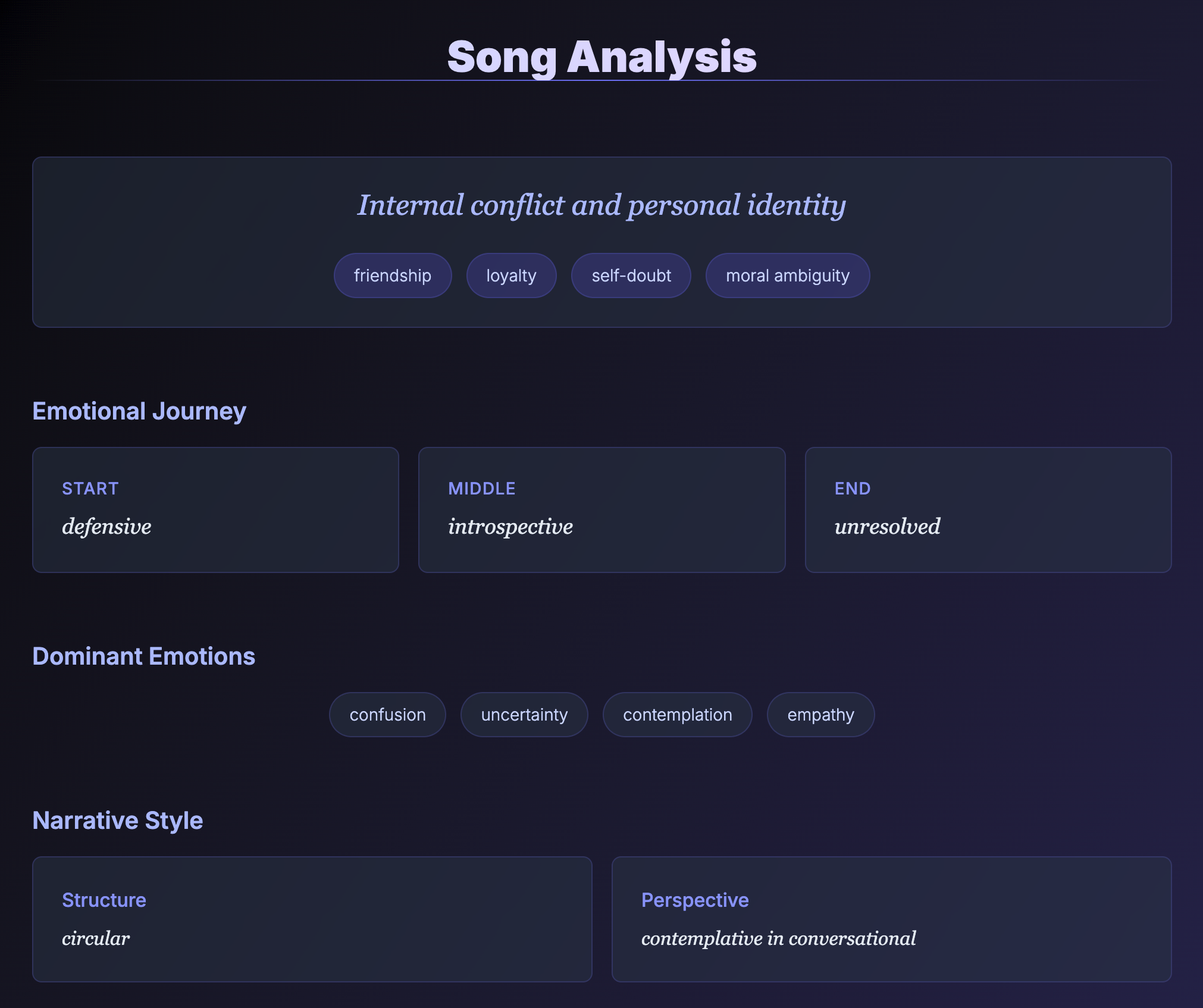Select the uncertainty emotion chip
Viewport: 1203px width, 1008px height.
point(524,715)
